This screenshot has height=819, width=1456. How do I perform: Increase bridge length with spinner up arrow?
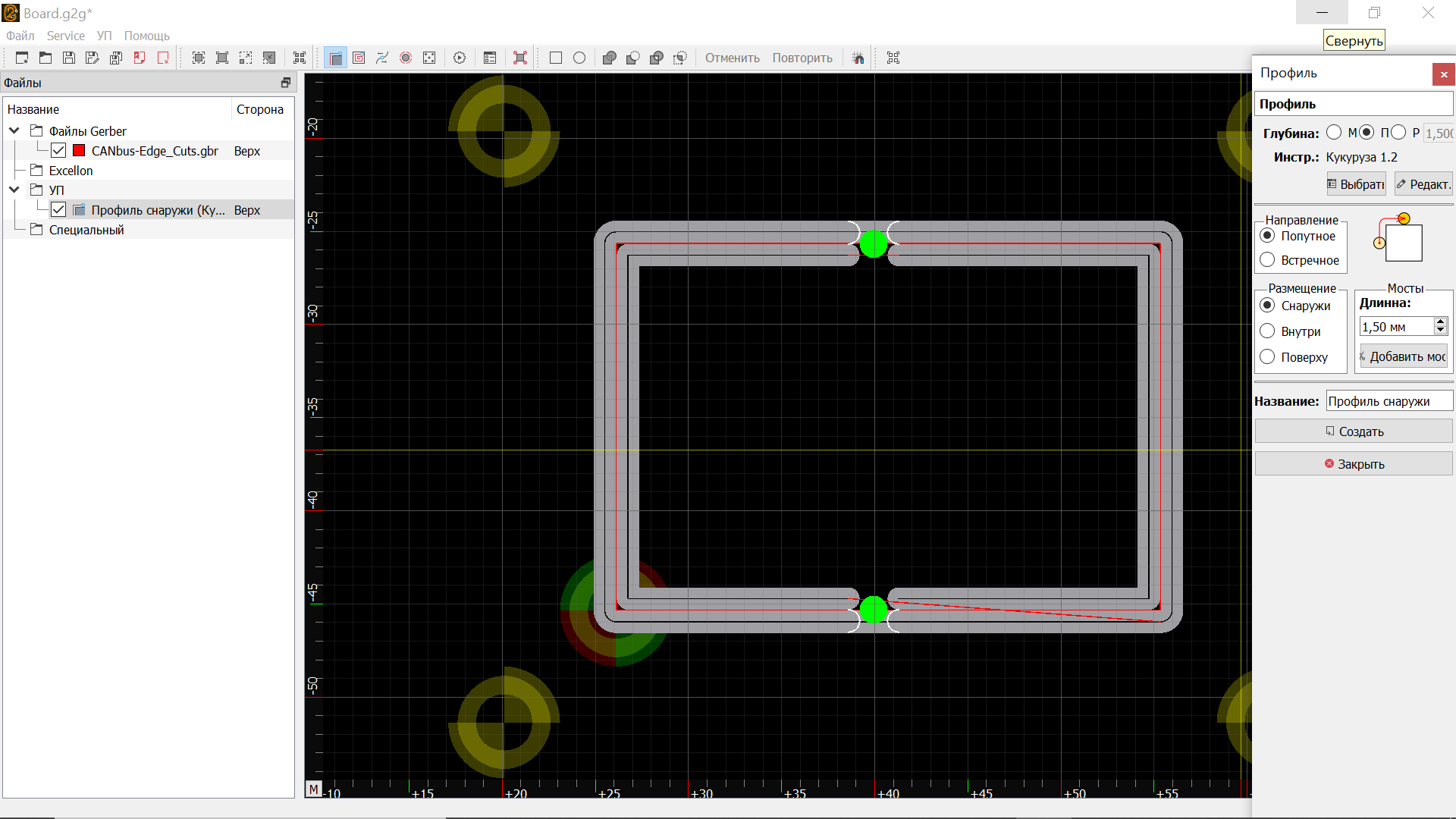click(x=1440, y=322)
